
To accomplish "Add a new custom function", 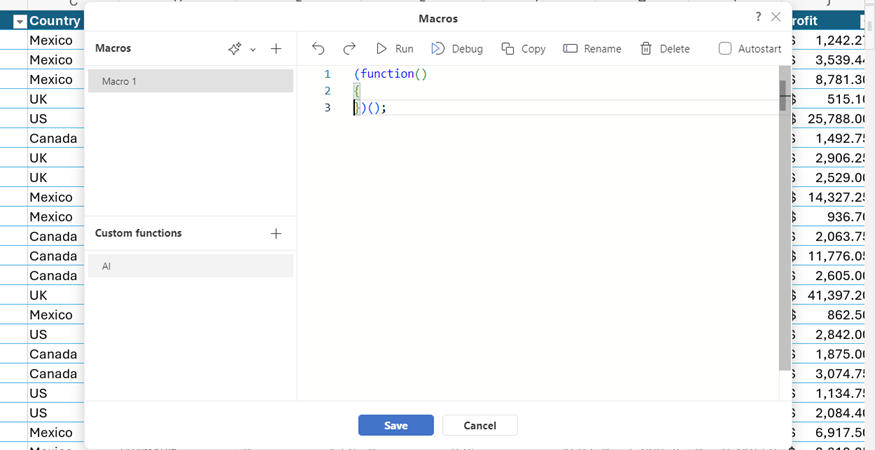I will click(276, 233).
